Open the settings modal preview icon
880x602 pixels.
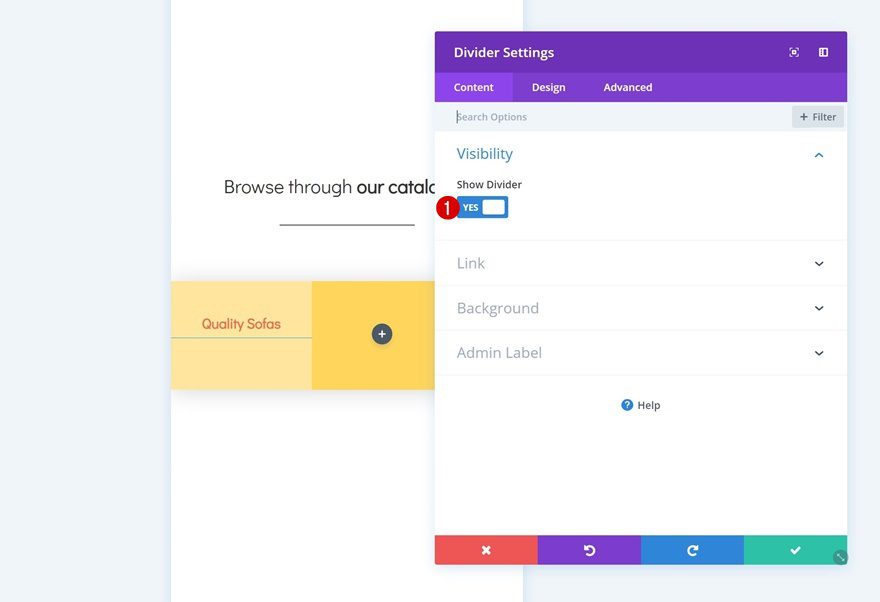[793, 52]
